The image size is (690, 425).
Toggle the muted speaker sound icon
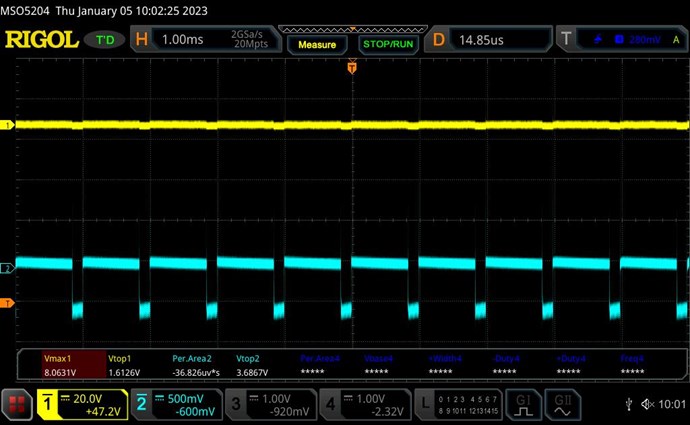(x=647, y=404)
